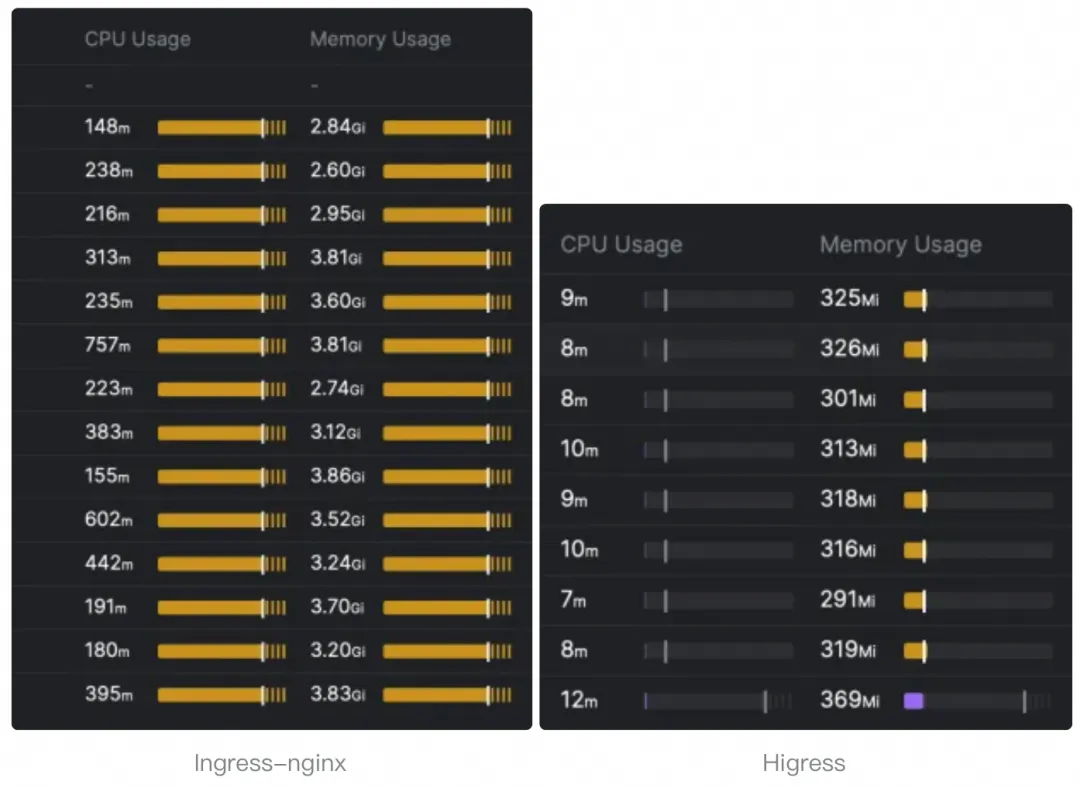Select the 757m CPU usage value
This screenshot has height=788, width=1080.
(108, 345)
